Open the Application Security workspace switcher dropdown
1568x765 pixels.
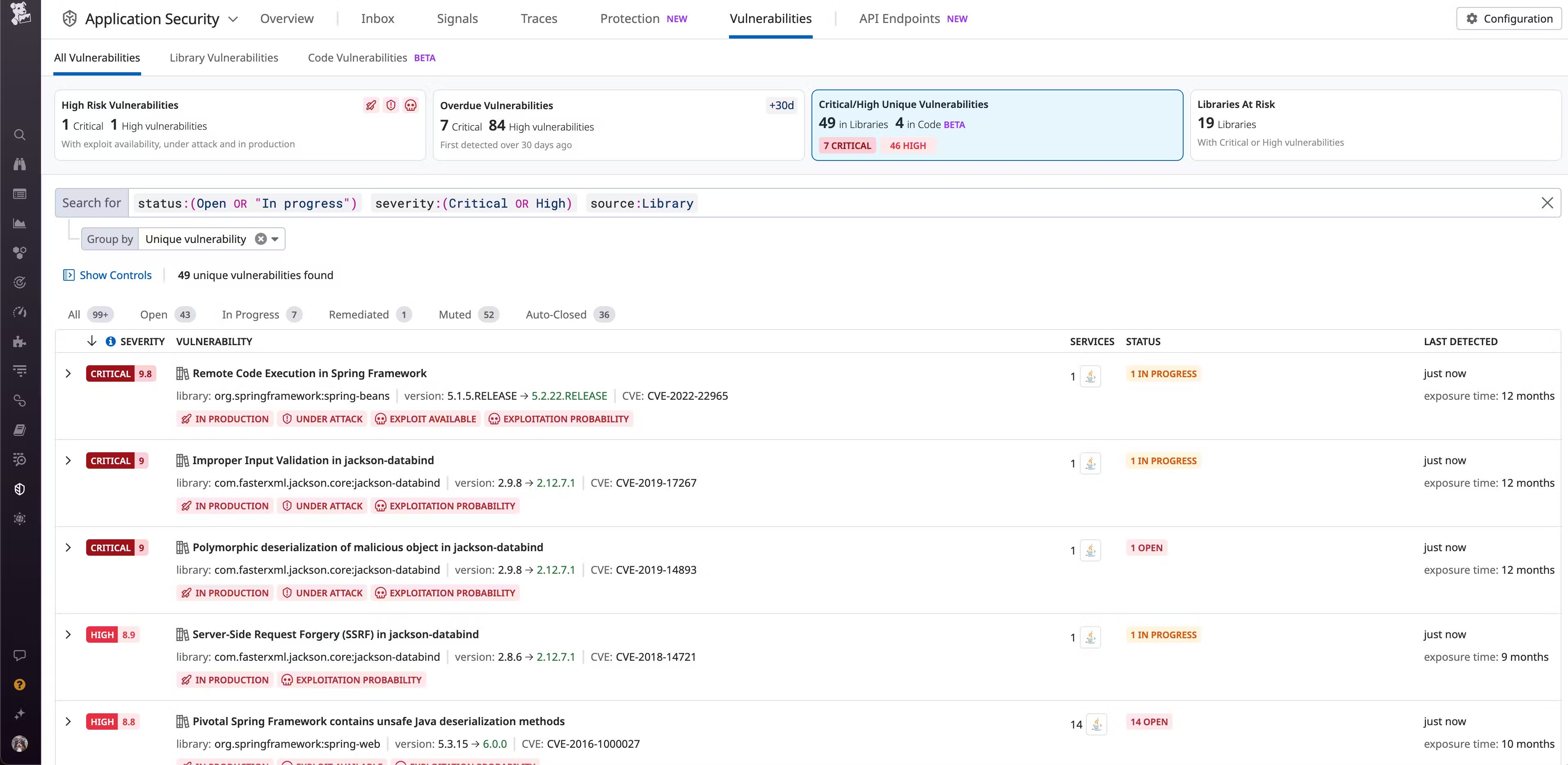tap(233, 19)
